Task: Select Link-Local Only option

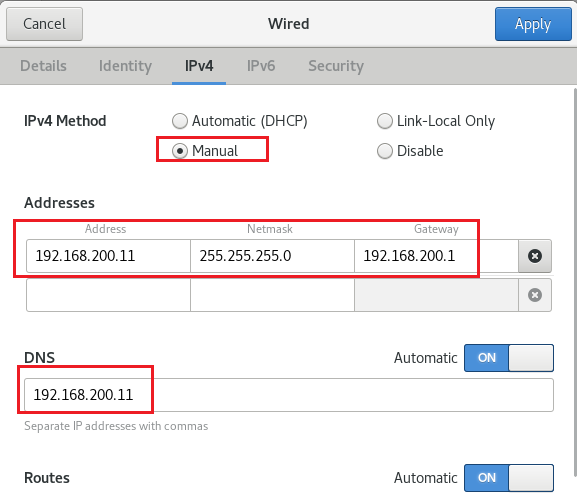Action: (436, 121)
